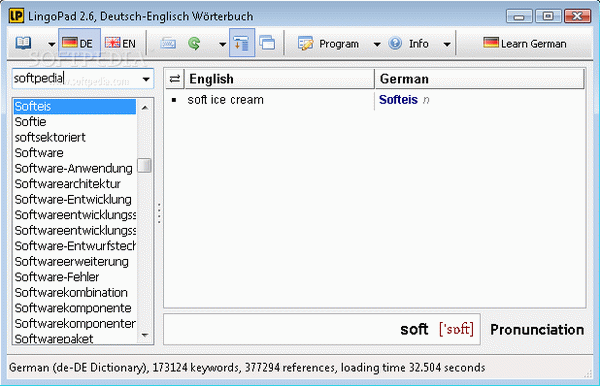Click the open dictionary book icon
Viewport: 600px width, 386px height.
click(x=23, y=43)
